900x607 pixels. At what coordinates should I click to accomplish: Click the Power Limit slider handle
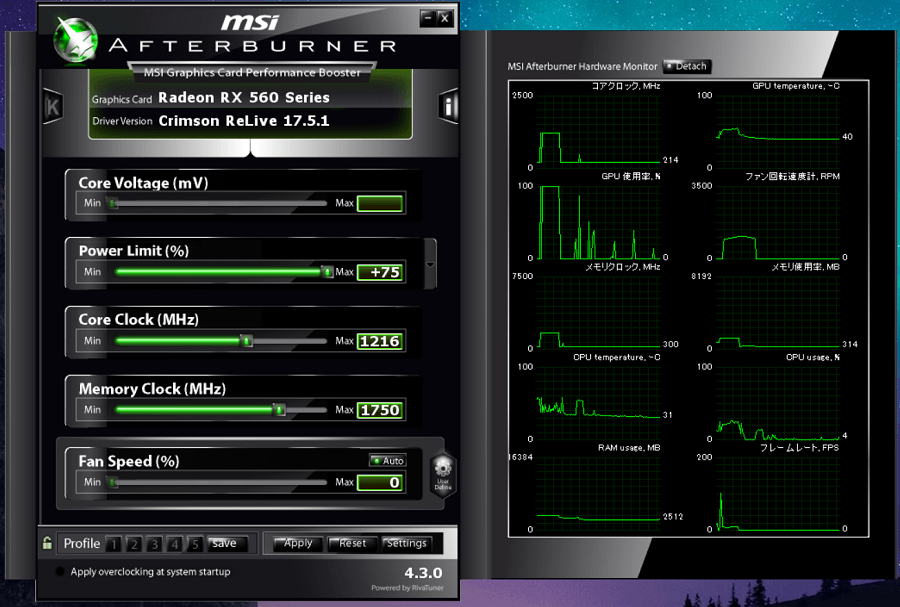tap(327, 272)
